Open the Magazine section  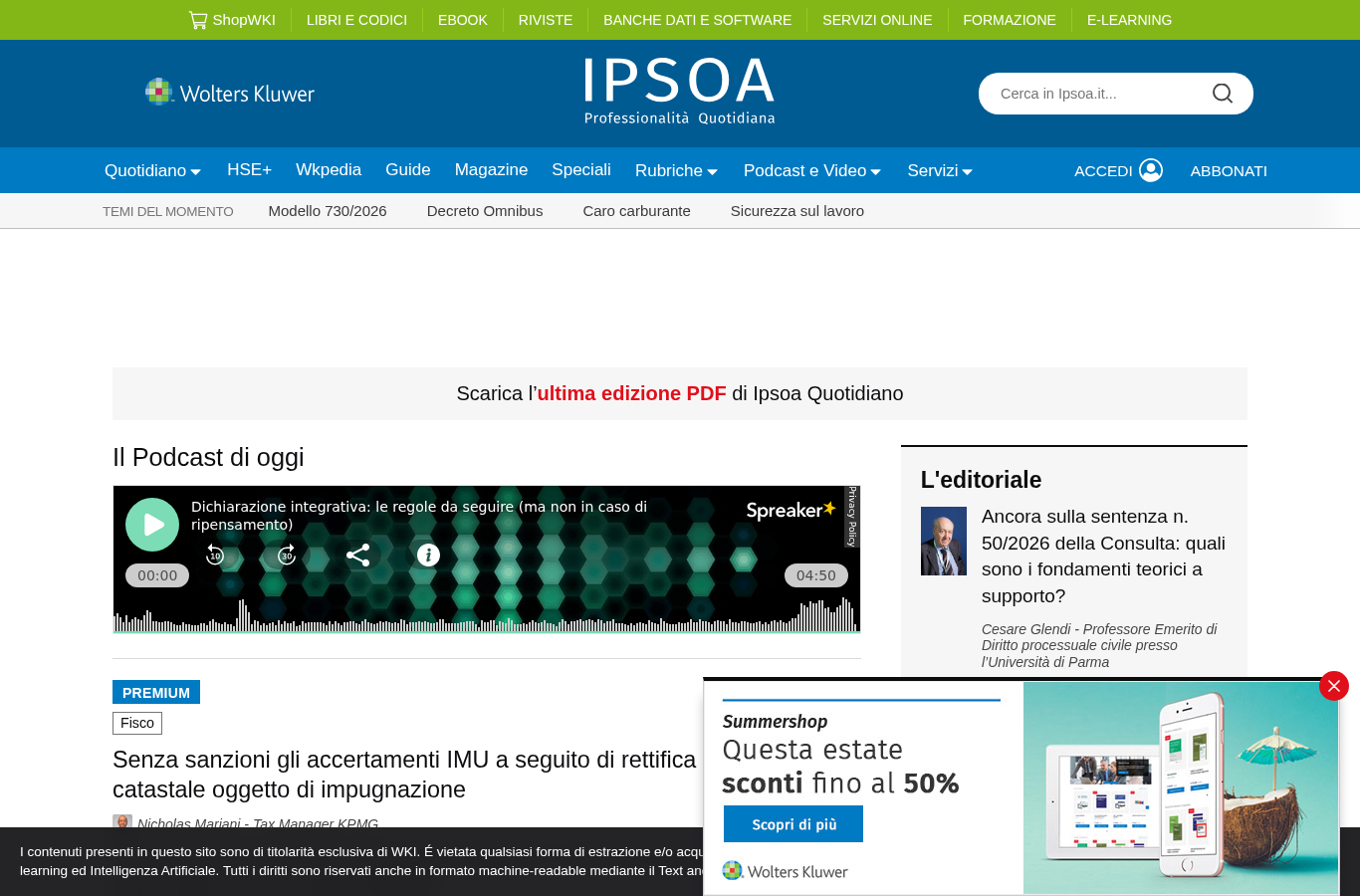pos(491,170)
